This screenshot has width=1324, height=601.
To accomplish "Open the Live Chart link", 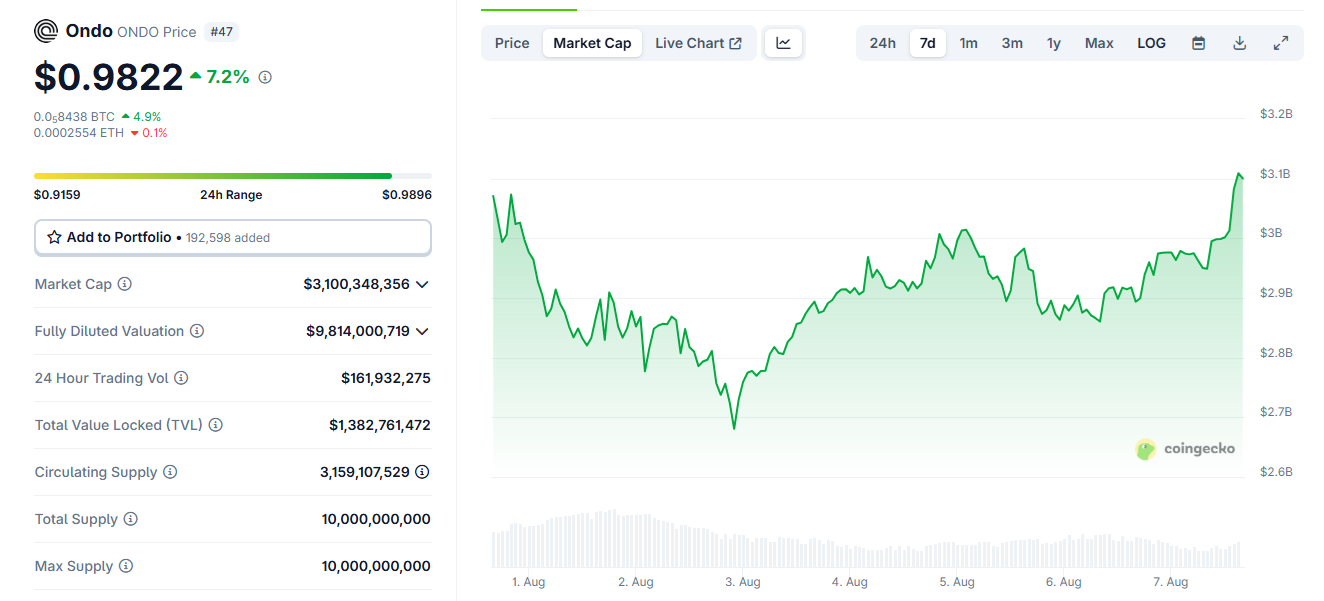I will (x=698, y=43).
